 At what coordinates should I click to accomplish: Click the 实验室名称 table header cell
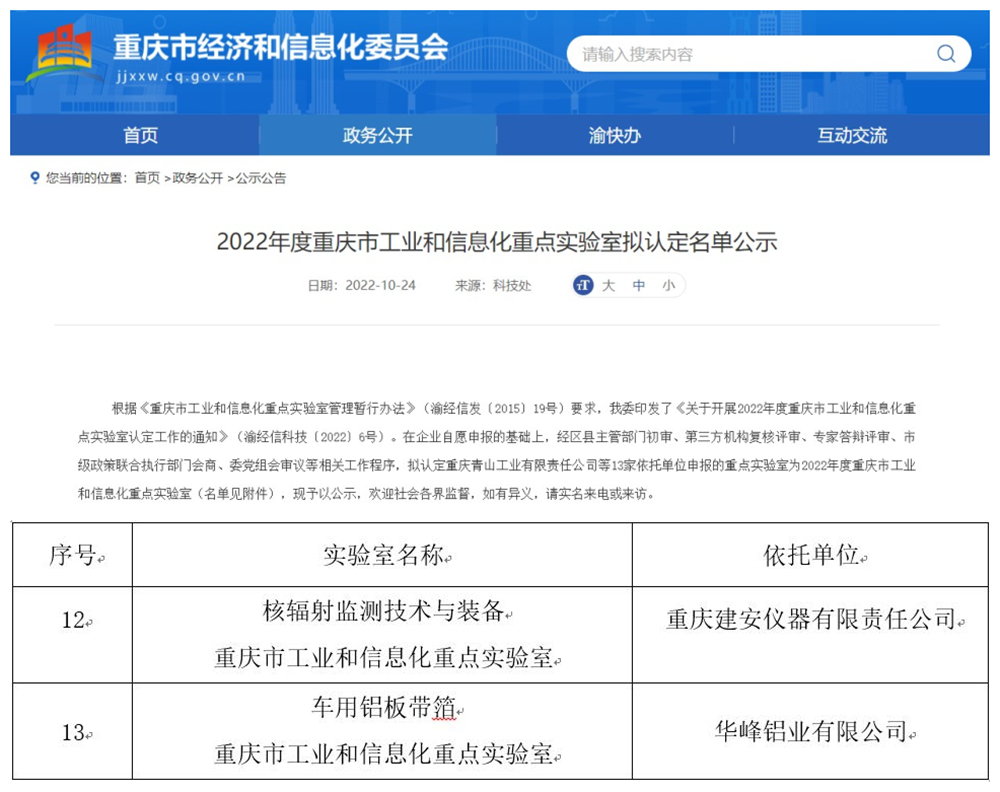click(x=382, y=556)
